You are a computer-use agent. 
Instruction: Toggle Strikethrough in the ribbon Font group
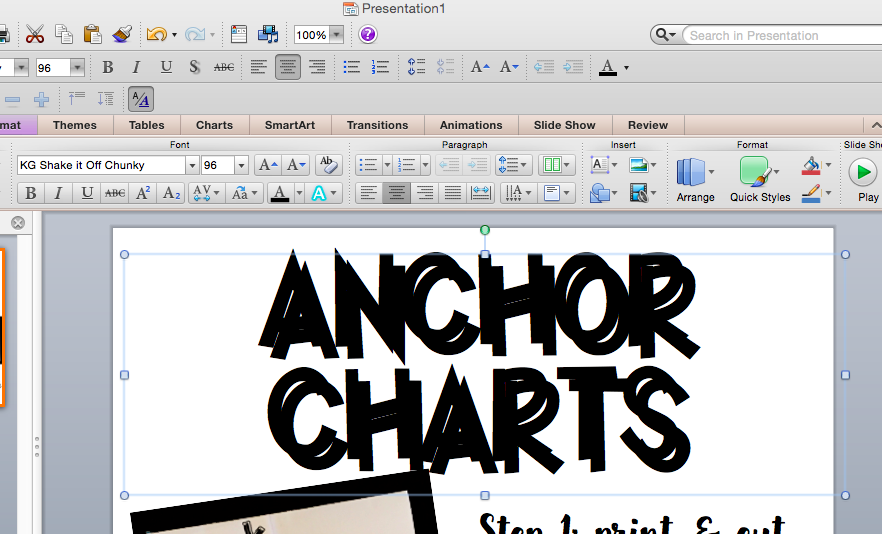coord(115,194)
